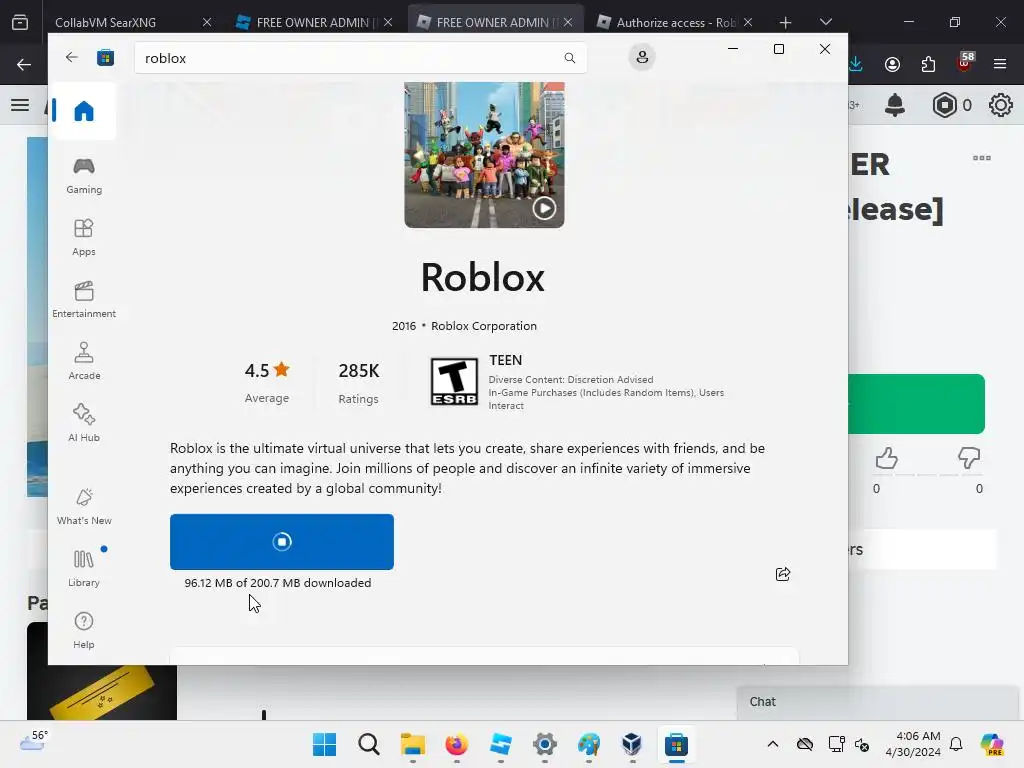Open the Store account profile icon
This screenshot has width=1024, height=768.
[642, 57]
